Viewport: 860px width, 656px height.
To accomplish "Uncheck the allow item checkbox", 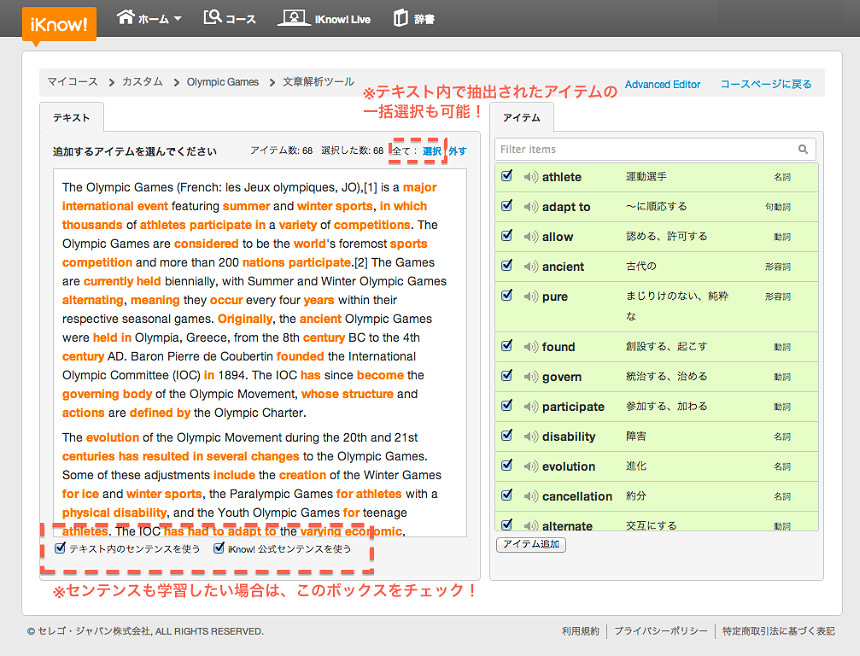I will (x=507, y=235).
